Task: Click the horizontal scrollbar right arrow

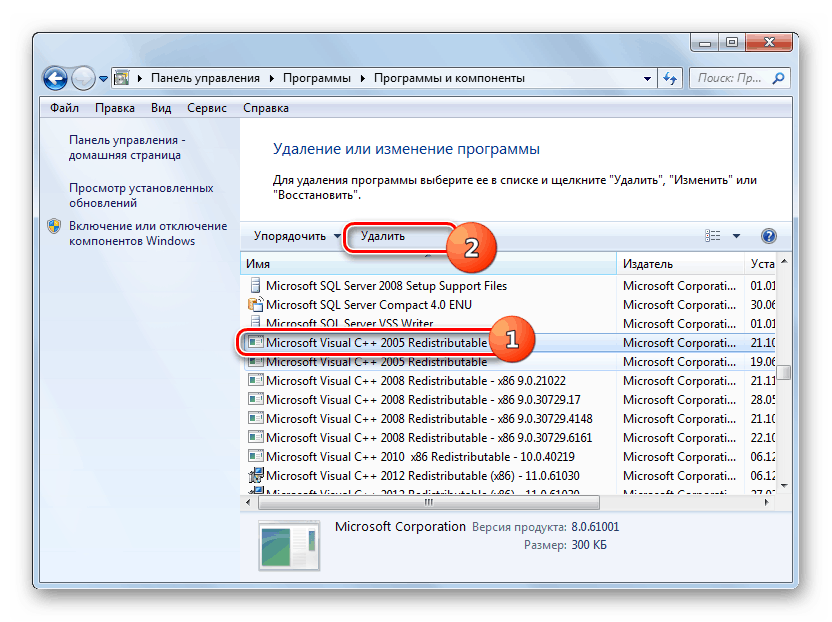Action: 766,502
